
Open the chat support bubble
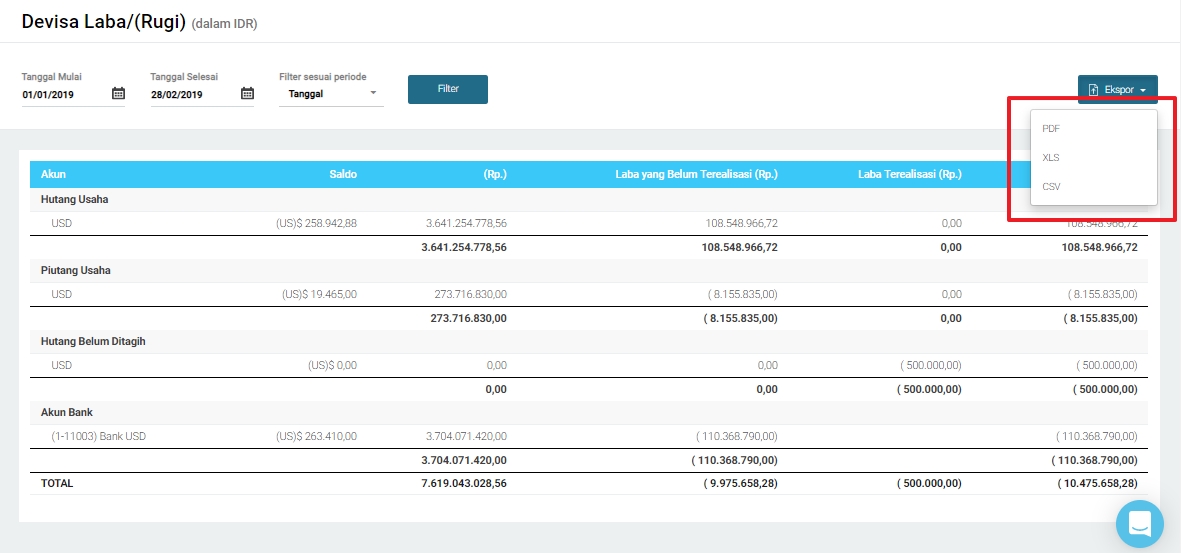(x=1140, y=524)
